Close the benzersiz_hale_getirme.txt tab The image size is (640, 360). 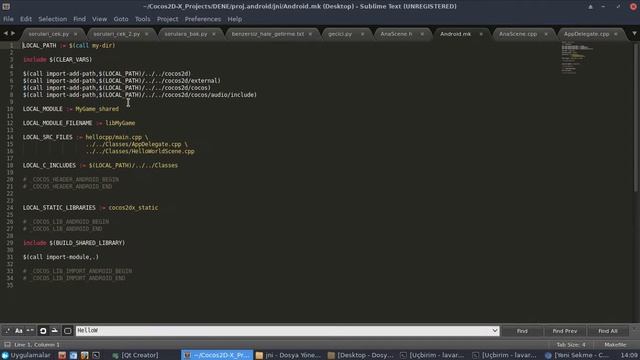[311, 34]
